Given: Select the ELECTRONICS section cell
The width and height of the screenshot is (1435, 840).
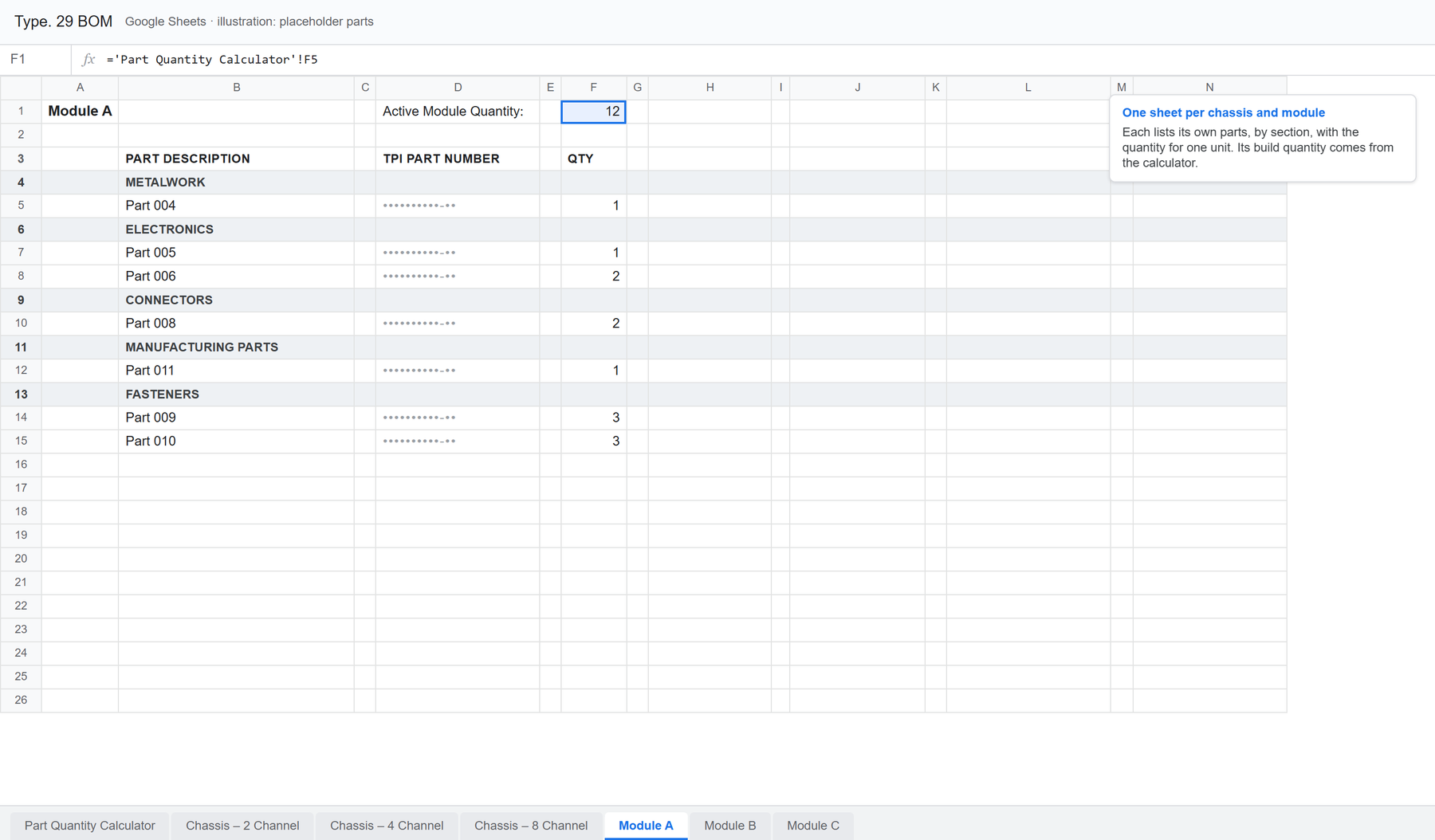Looking at the screenshot, I should click(x=236, y=230).
